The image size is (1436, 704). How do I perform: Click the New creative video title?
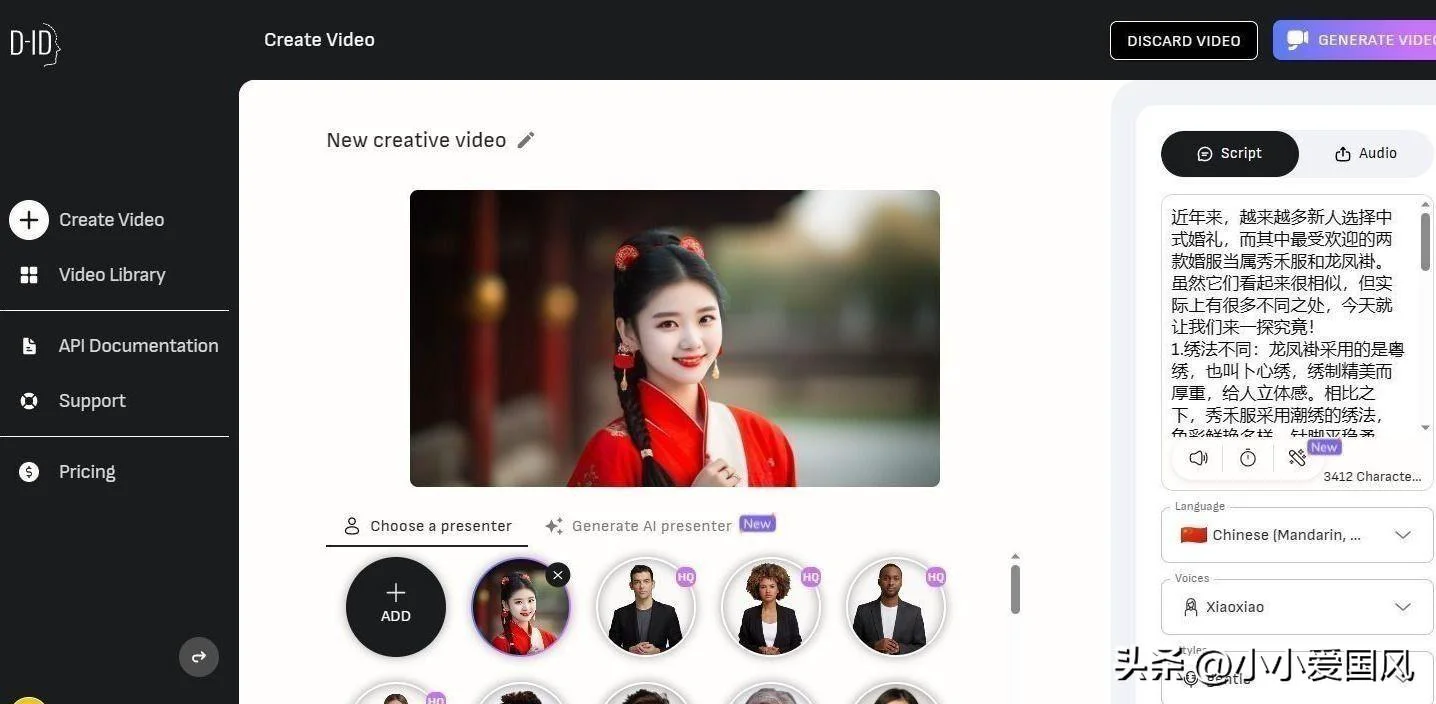(x=416, y=140)
